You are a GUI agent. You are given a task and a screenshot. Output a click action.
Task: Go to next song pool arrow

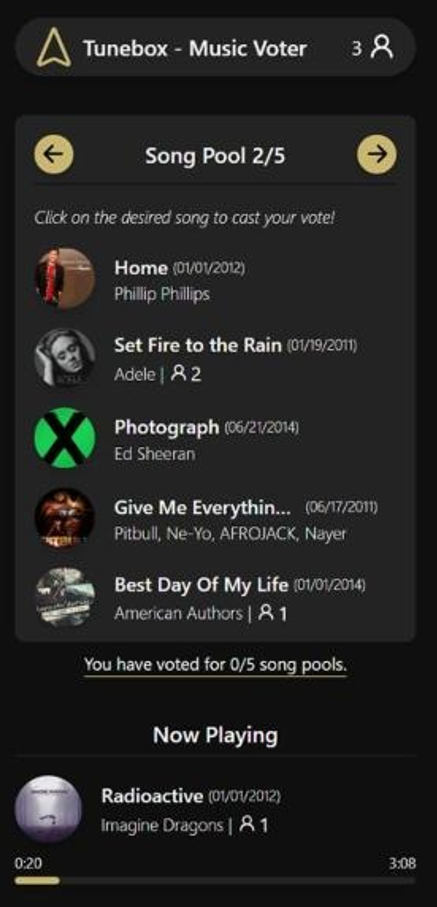377,154
